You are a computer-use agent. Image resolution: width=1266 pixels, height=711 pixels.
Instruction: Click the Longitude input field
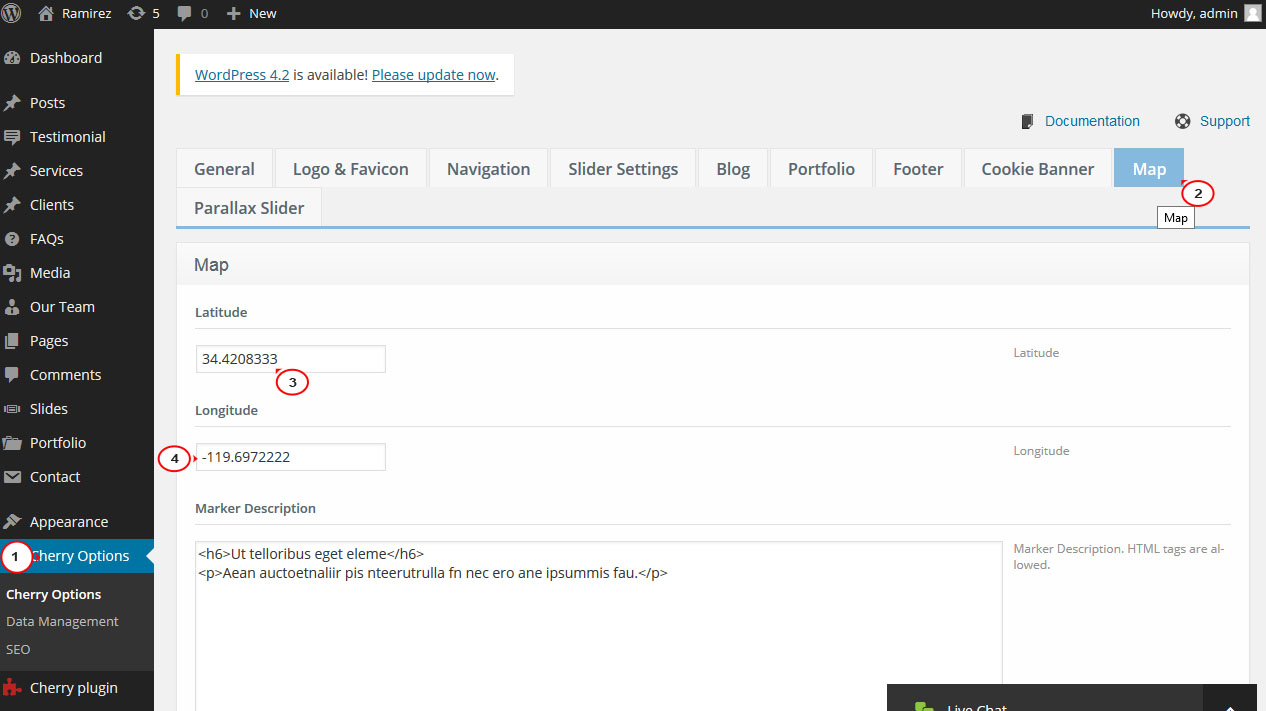(x=290, y=457)
